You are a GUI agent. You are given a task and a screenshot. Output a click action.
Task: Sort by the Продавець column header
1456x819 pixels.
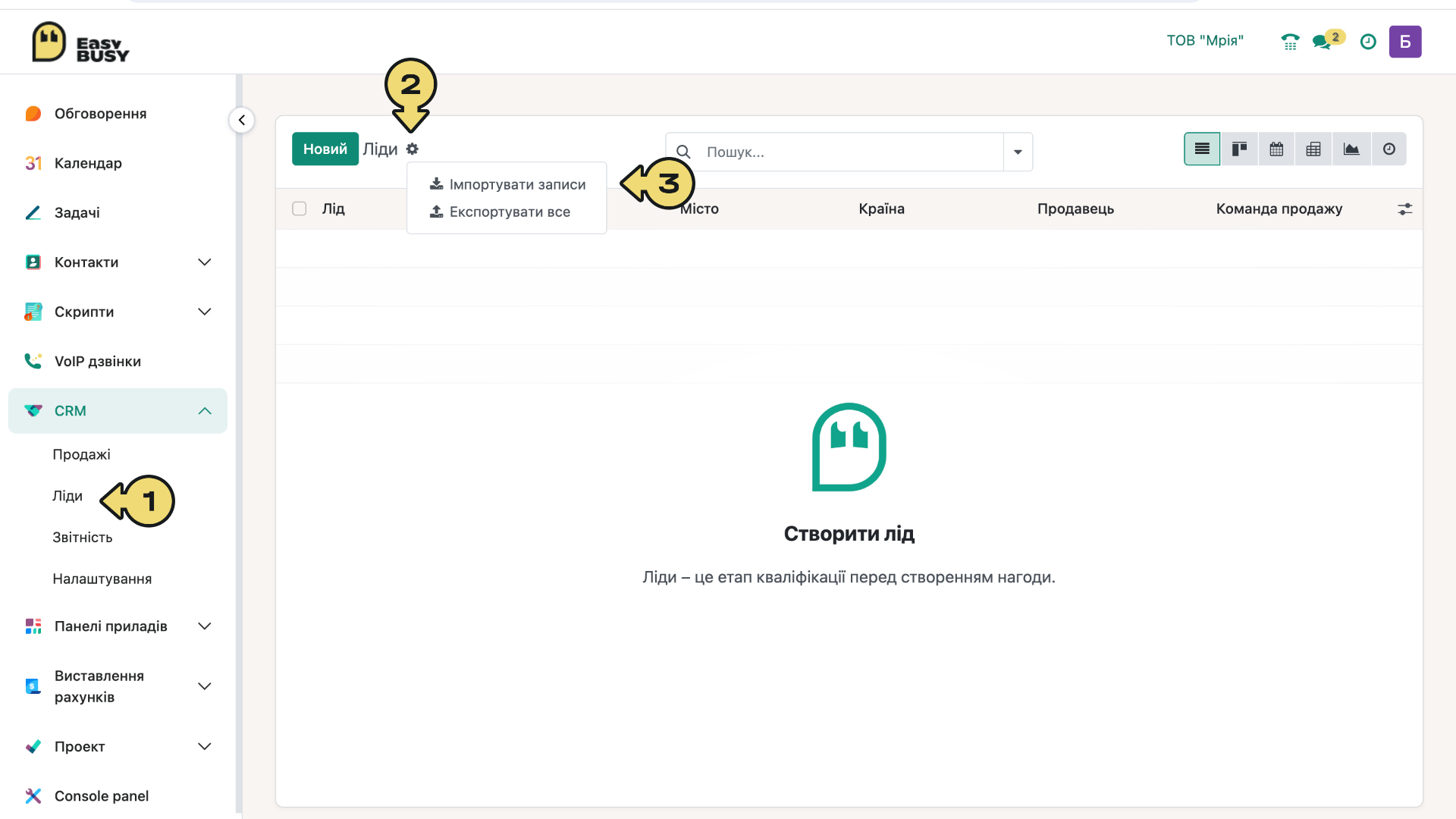point(1075,209)
